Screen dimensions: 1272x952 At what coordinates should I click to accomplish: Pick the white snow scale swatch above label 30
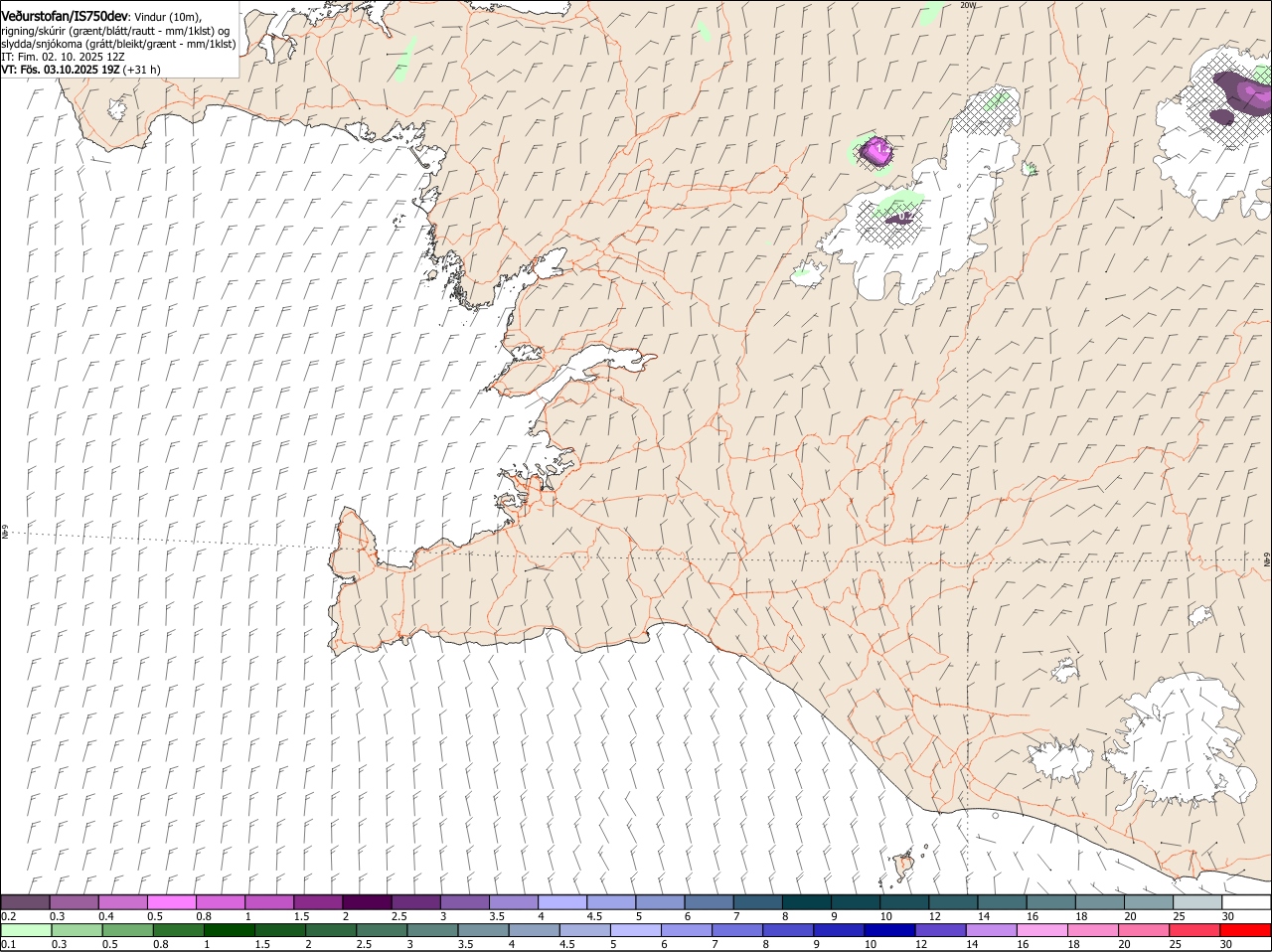[1246, 901]
